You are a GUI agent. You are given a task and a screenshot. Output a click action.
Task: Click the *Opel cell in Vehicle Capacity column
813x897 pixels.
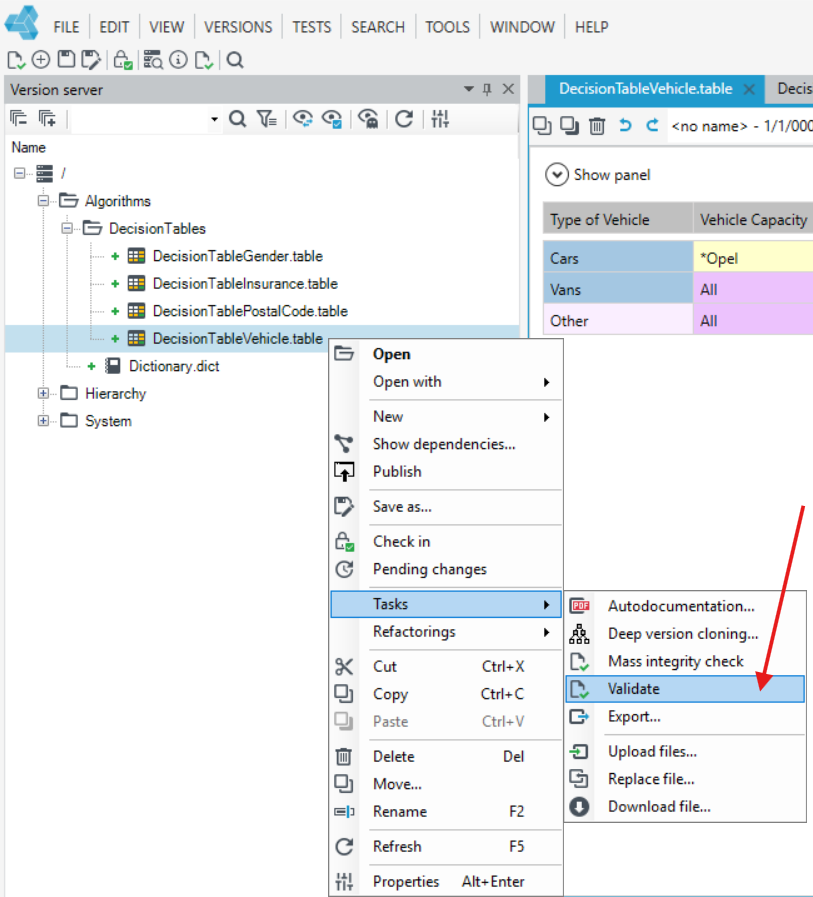coord(753,257)
